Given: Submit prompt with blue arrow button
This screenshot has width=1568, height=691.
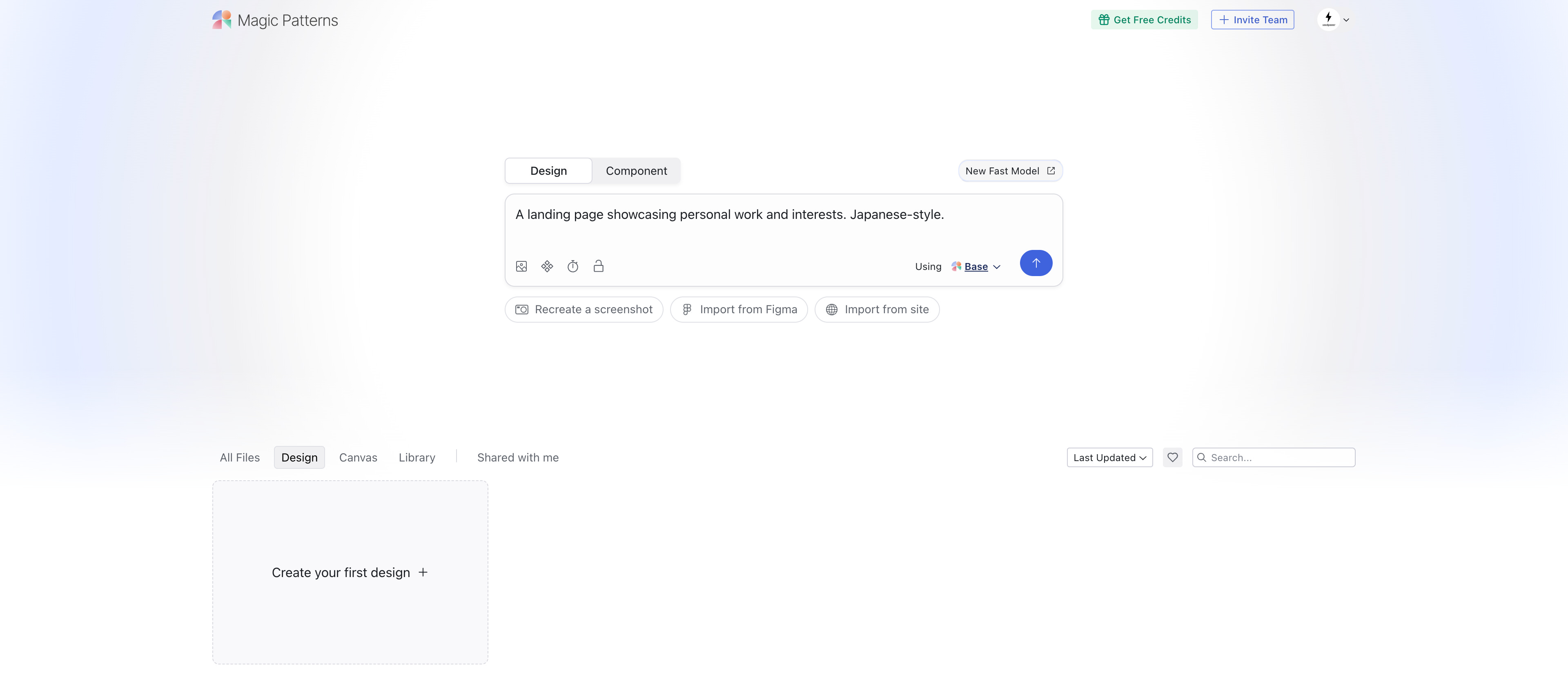Looking at the screenshot, I should coord(1036,263).
